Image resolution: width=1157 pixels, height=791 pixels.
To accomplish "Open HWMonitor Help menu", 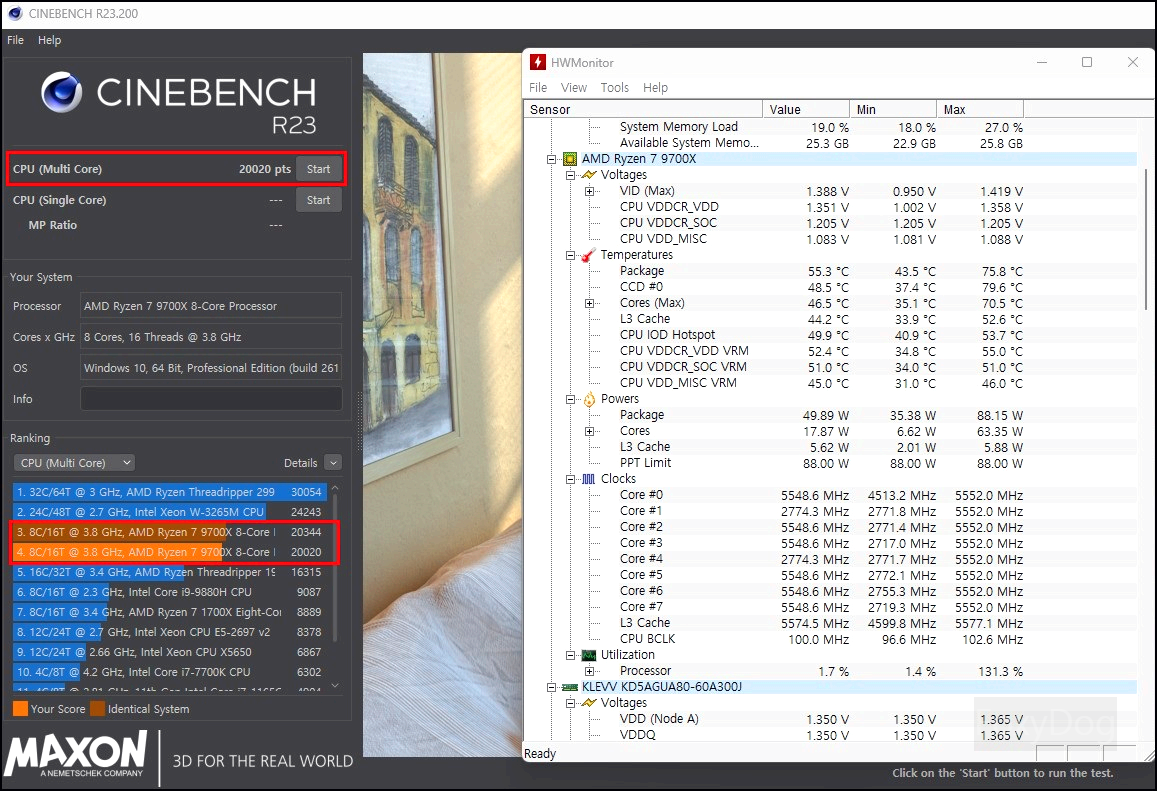I will coord(655,87).
